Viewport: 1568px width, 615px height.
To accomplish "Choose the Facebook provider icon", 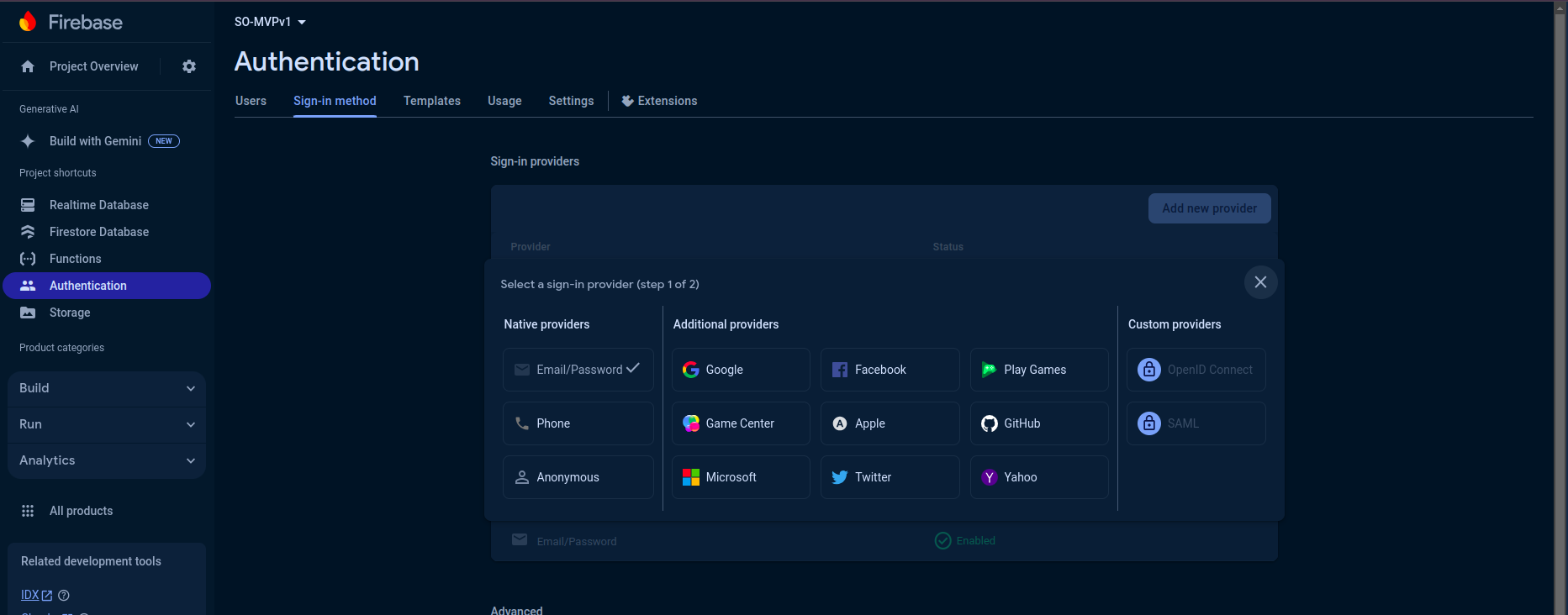I will point(840,370).
